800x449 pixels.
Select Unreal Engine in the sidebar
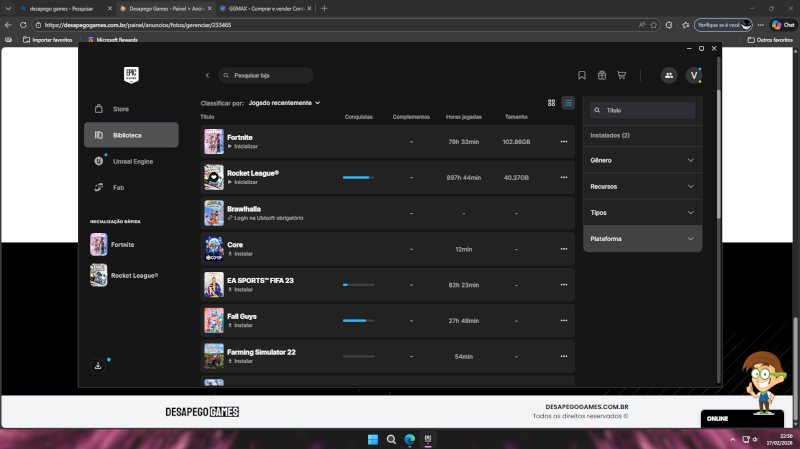point(132,161)
